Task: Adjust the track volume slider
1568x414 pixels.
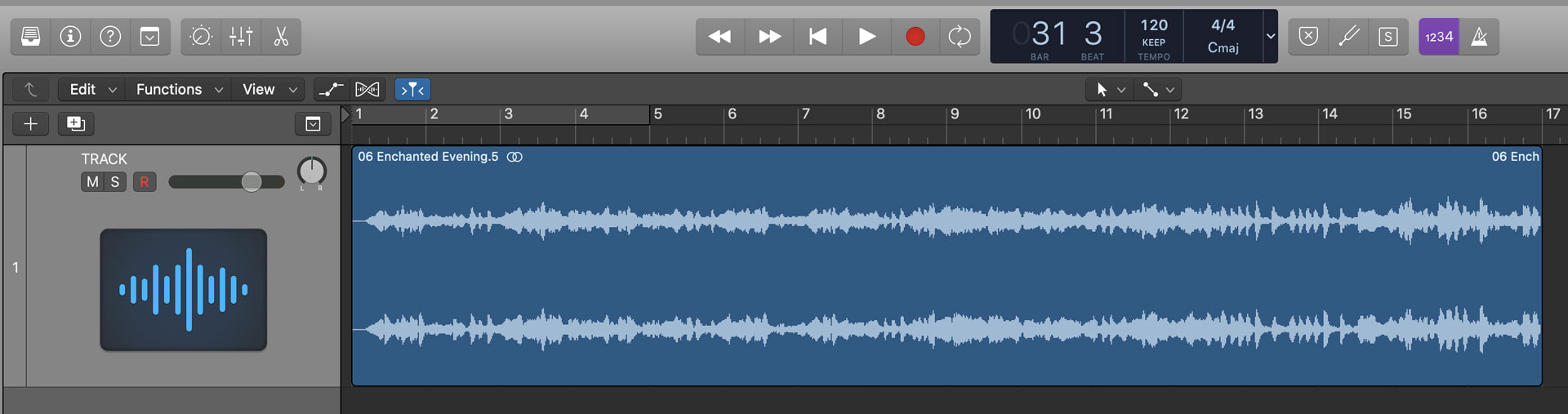Action: pos(226,182)
